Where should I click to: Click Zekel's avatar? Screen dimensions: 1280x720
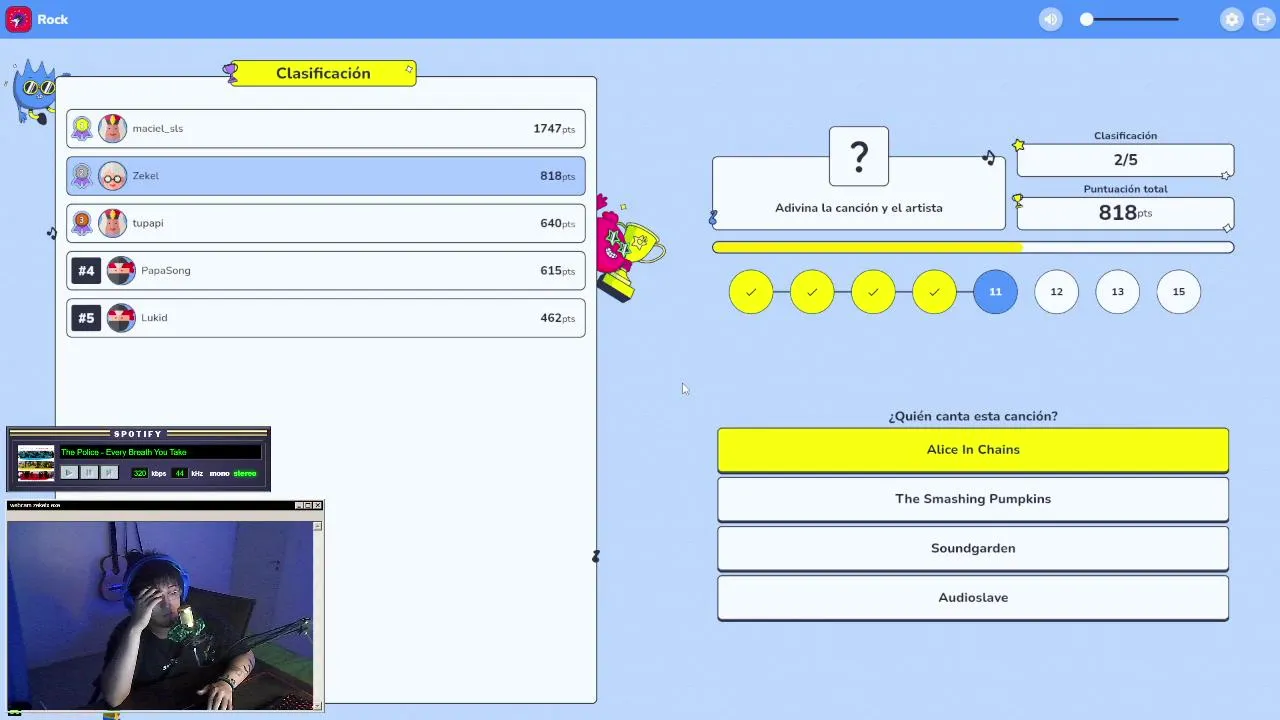113,176
